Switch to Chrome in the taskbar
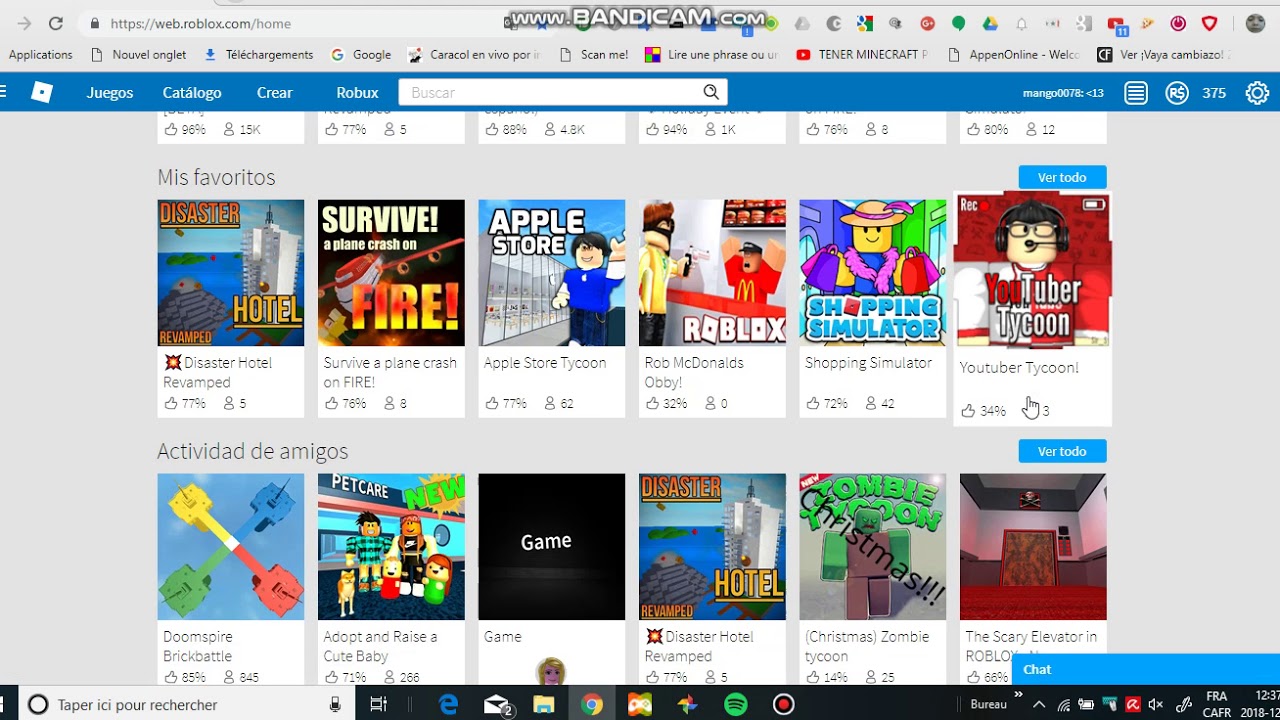 [592, 705]
